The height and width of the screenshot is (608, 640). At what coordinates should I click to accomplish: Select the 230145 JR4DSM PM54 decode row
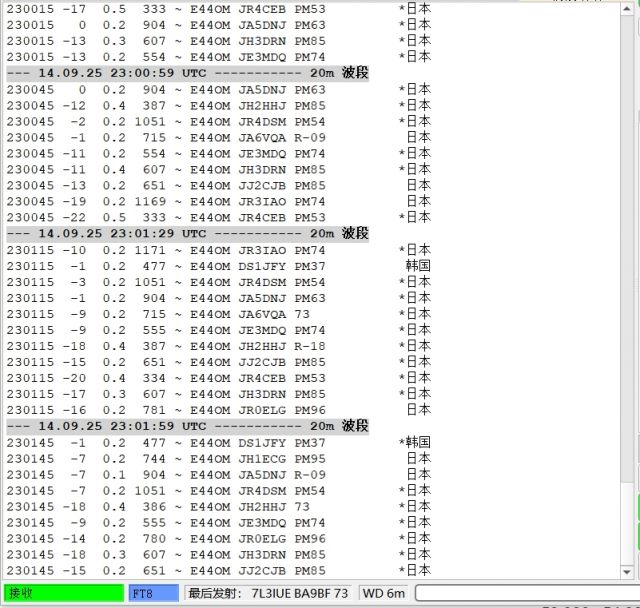(218, 490)
